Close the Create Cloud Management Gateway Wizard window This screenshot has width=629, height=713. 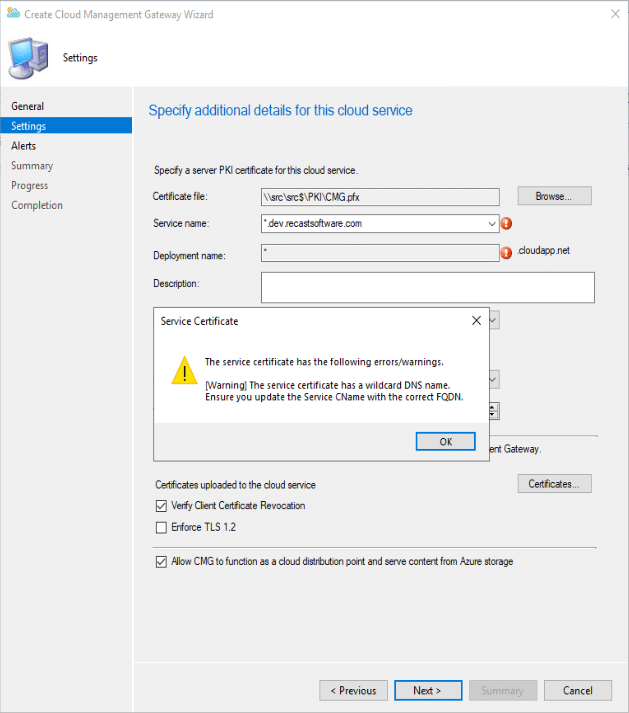pos(611,15)
